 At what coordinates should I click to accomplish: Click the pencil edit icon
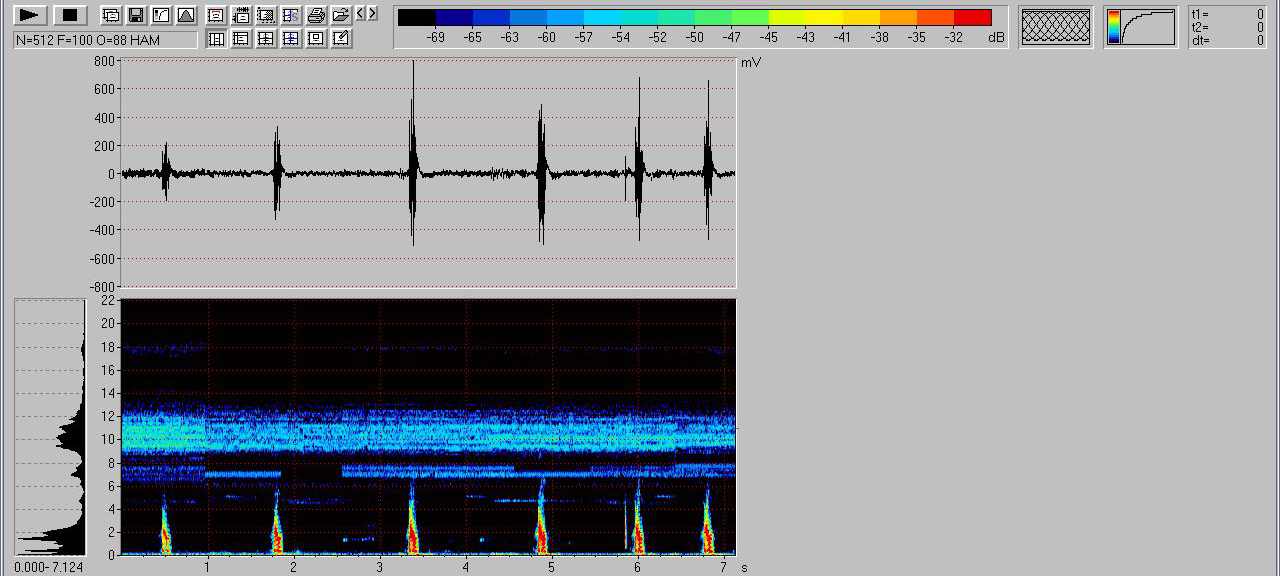tap(340, 39)
